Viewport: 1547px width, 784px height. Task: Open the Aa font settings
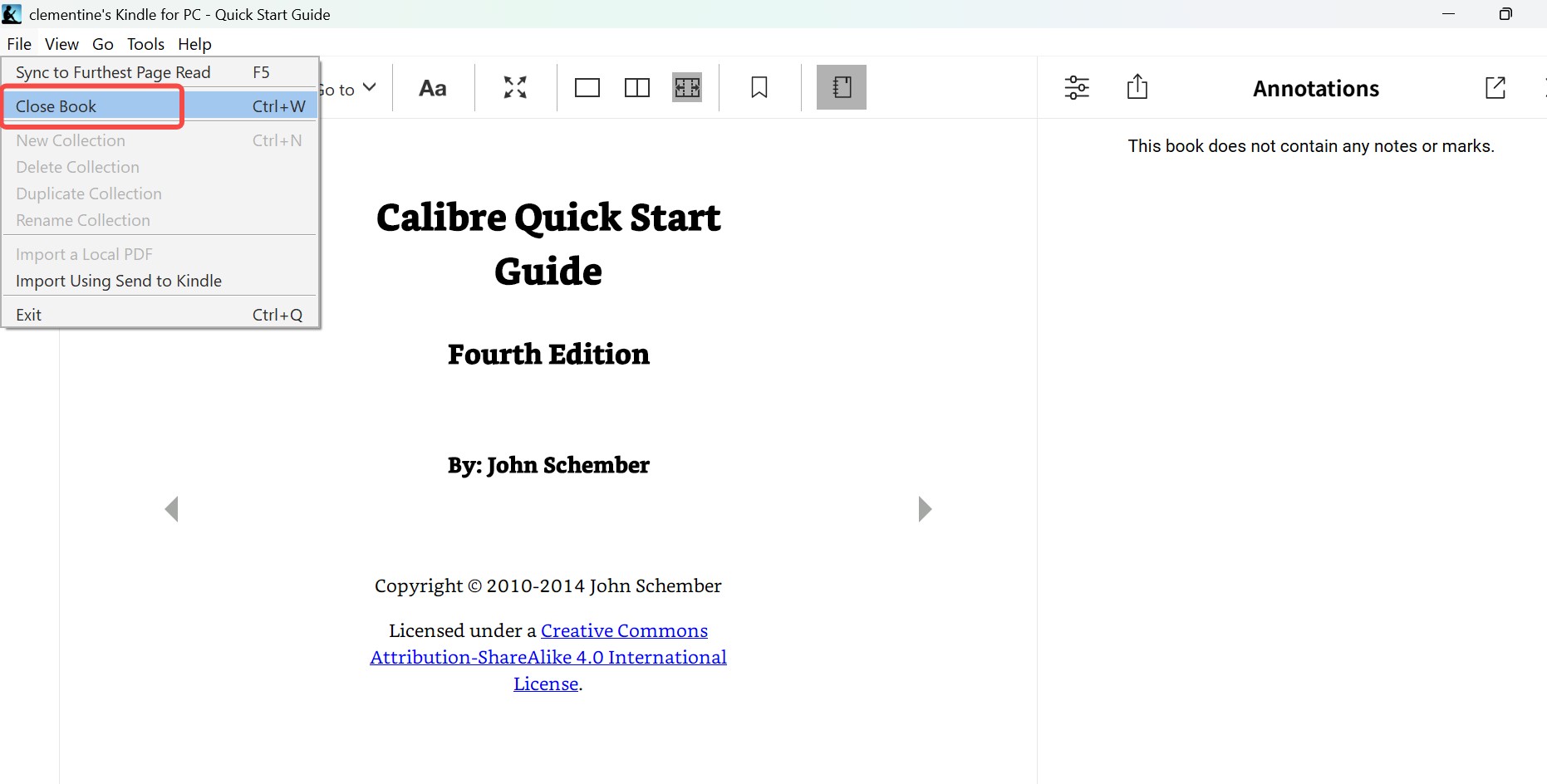click(x=433, y=87)
